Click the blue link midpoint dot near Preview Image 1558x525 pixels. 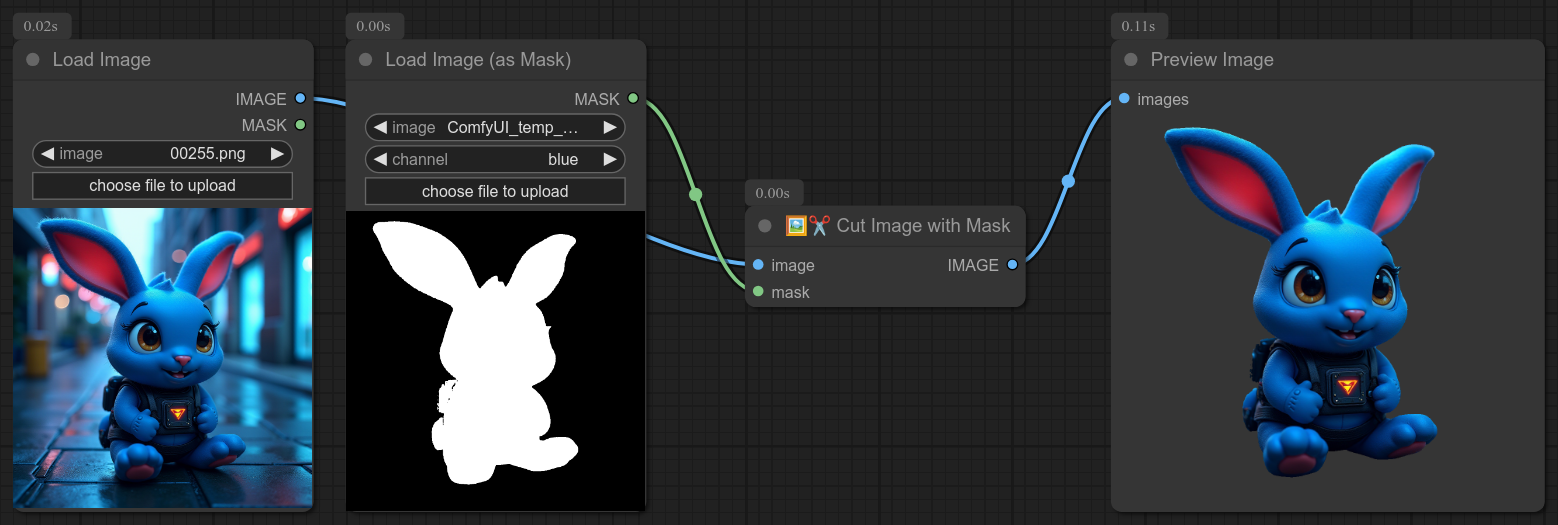click(x=1068, y=181)
